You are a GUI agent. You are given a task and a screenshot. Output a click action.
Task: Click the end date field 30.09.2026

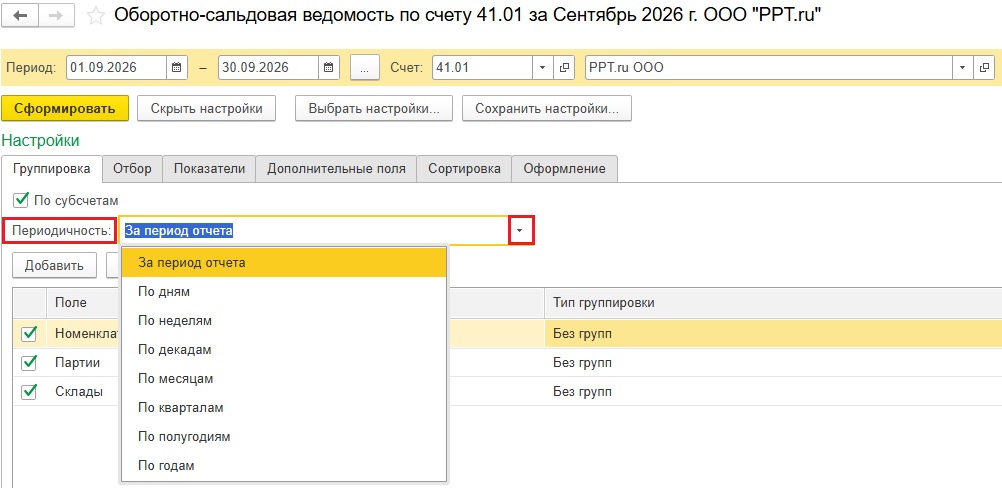(268, 67)
